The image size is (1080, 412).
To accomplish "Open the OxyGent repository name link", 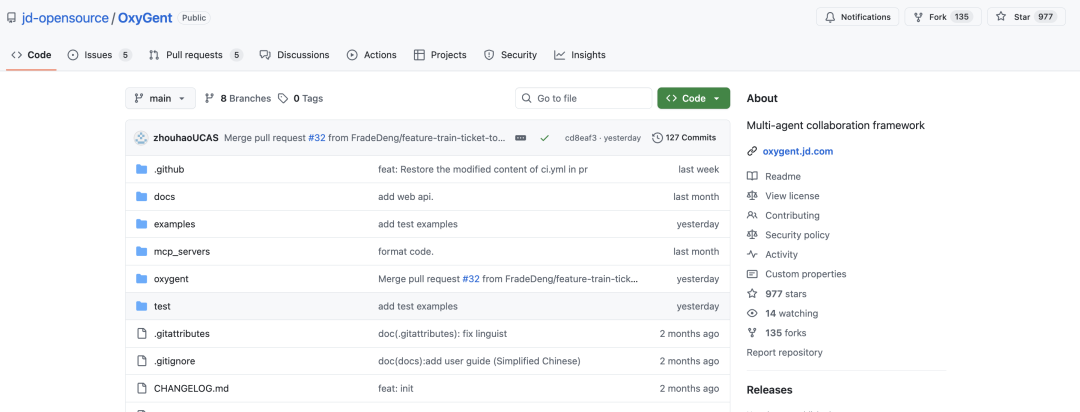I will point(144,18).
